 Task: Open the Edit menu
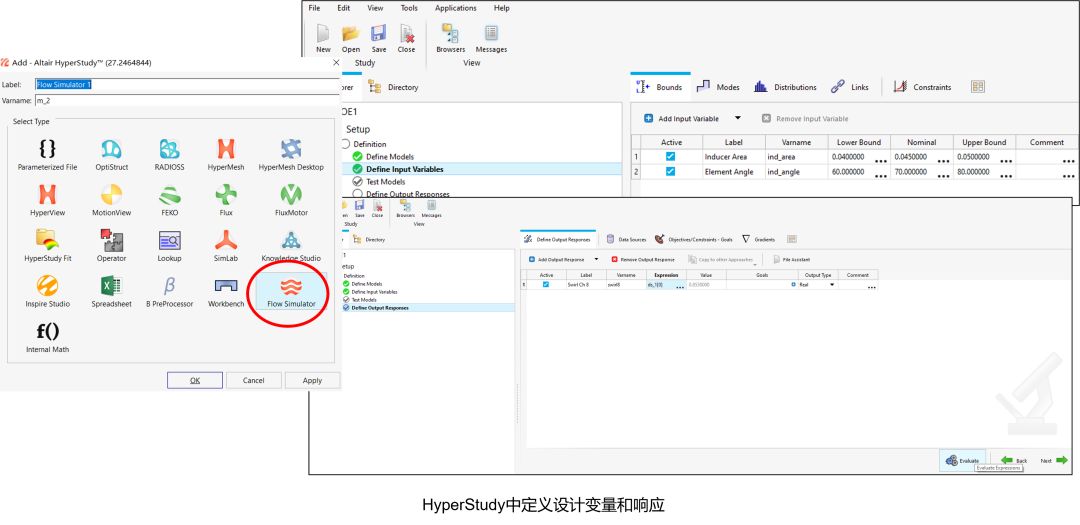coord(344,8)
